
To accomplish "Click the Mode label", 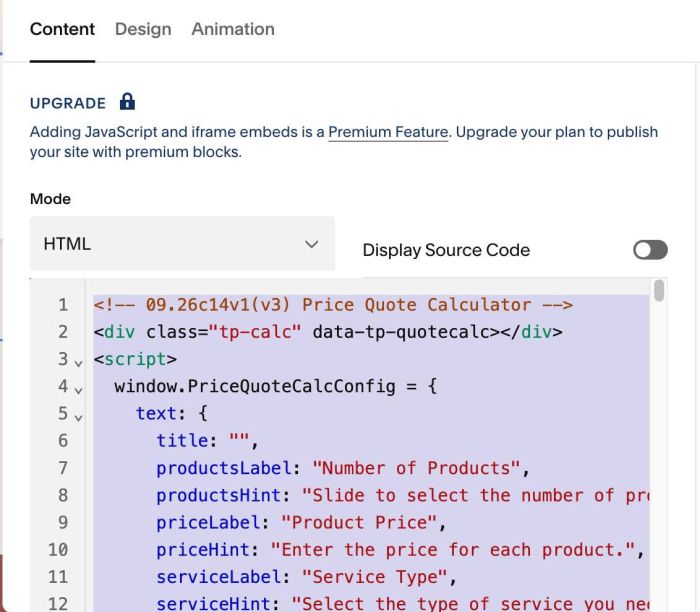I will 50,199.
